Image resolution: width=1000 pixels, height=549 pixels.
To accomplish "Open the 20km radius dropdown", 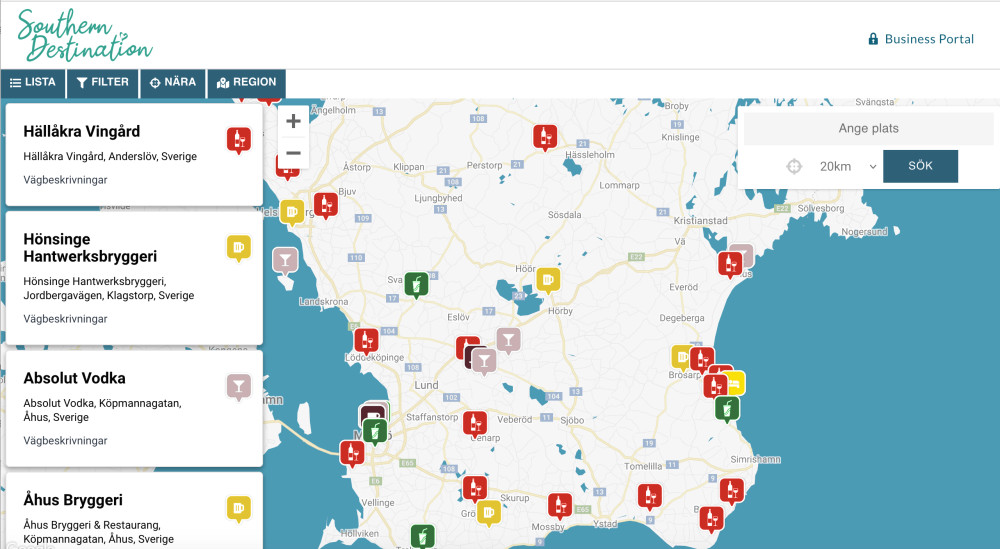I will [x=847, y=166].
